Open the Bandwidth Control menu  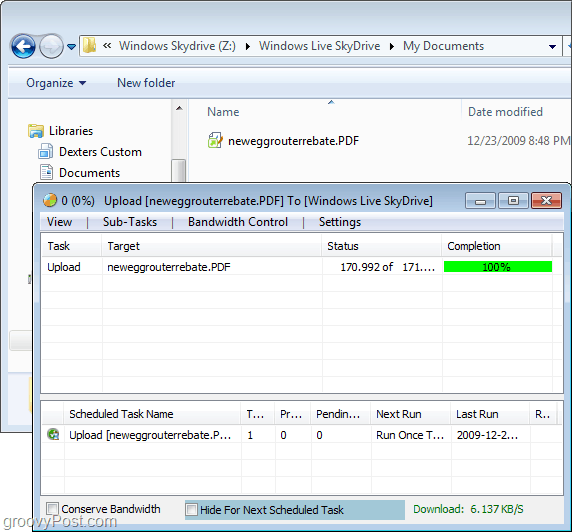pos(238,222)
